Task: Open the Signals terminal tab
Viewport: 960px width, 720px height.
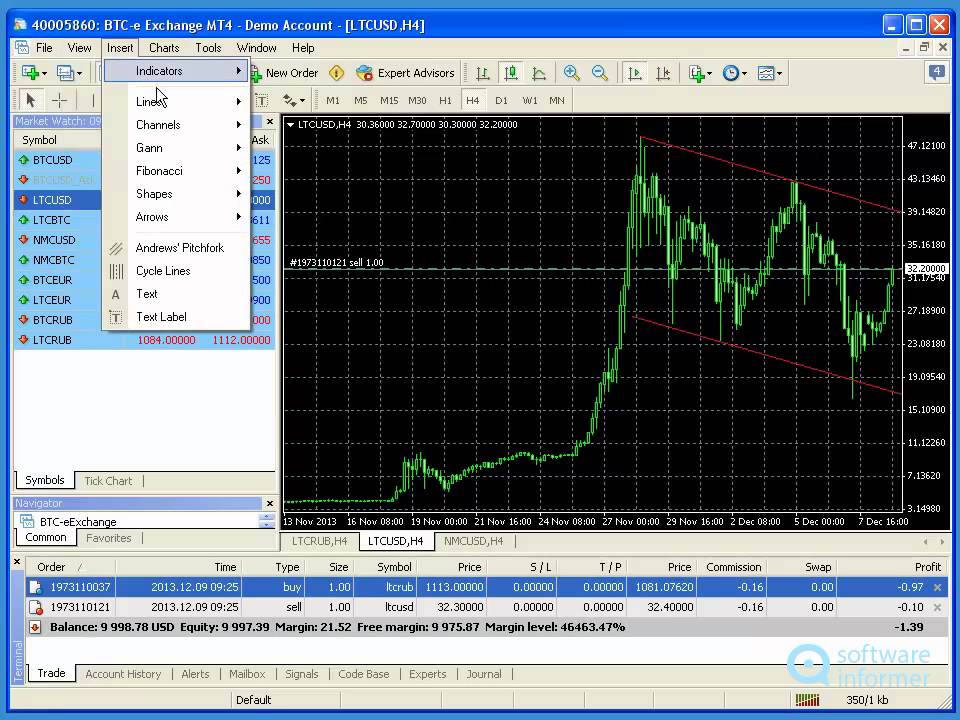Action: (302, 674)
